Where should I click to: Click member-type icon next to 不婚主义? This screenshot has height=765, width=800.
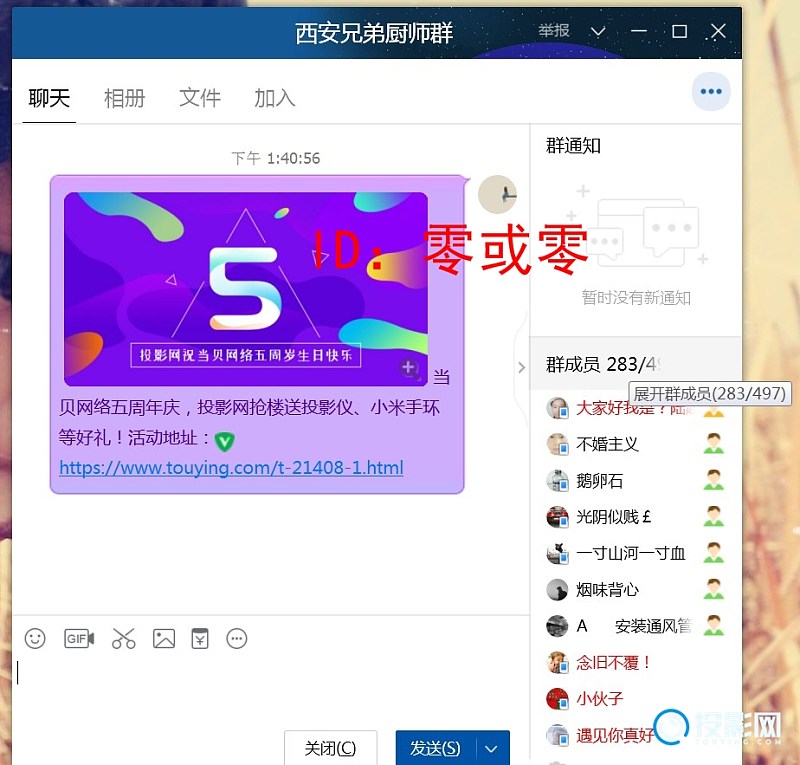tap(713, 443)
